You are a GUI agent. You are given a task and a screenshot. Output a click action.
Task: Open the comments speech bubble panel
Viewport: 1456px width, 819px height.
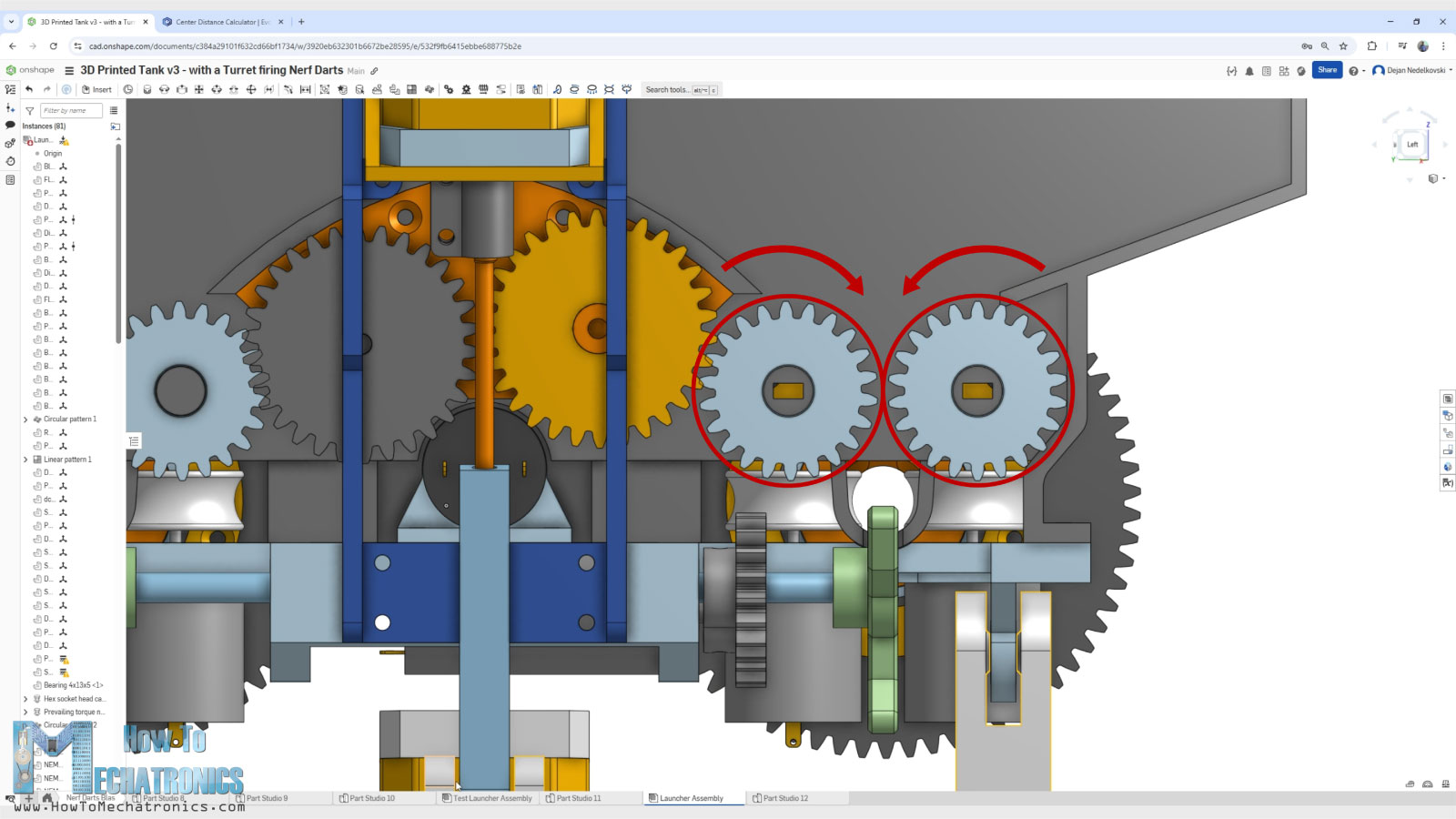(x=10, y=125)
